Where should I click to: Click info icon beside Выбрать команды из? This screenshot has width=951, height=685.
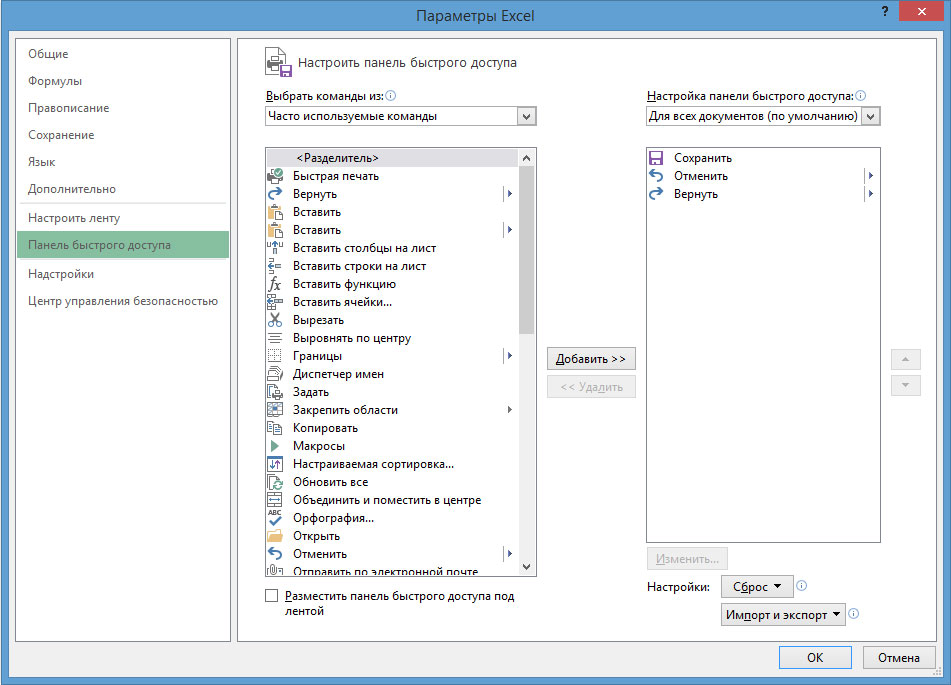coord(391,95)
